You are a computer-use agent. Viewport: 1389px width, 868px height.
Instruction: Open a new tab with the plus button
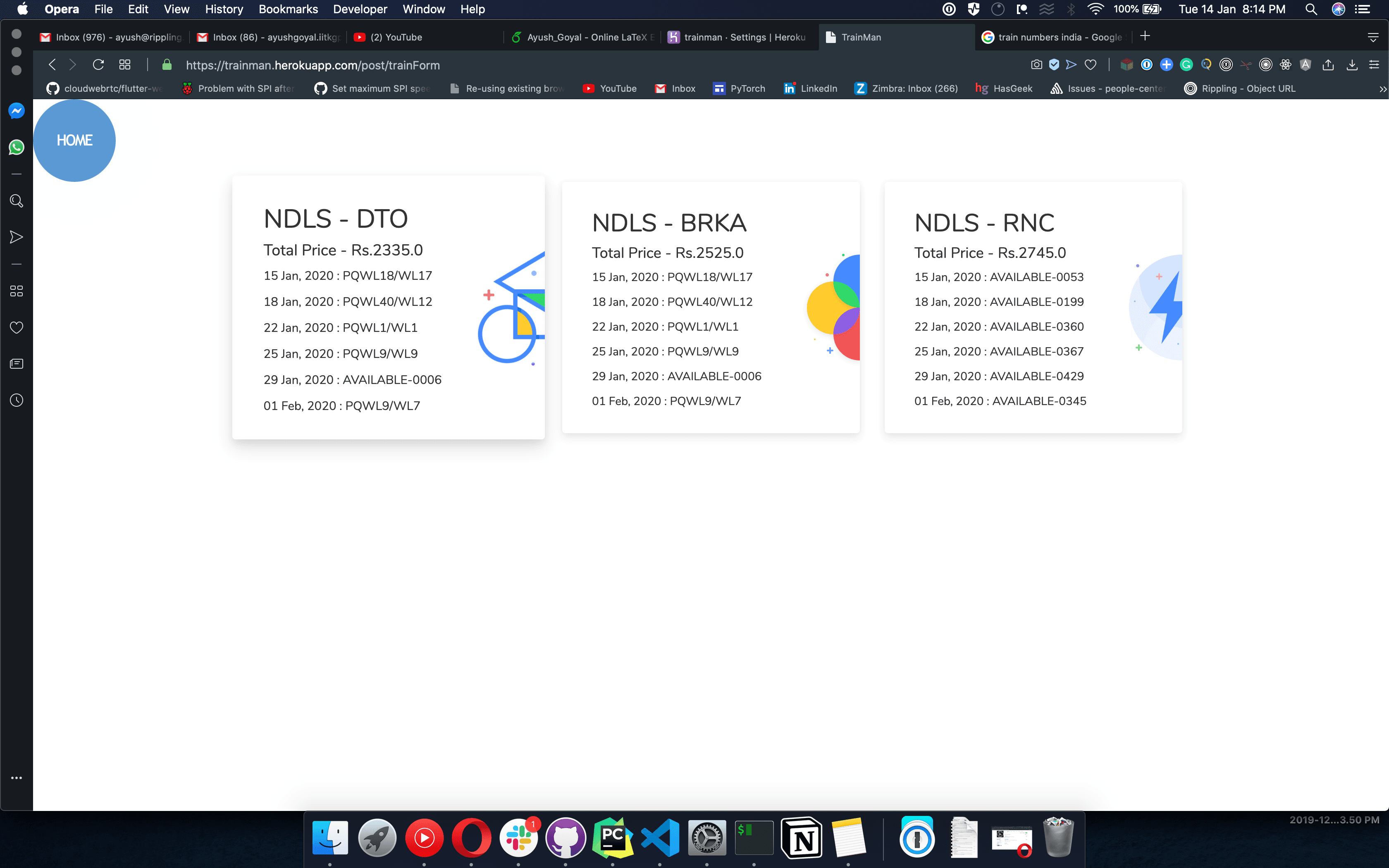point(1145,36)
